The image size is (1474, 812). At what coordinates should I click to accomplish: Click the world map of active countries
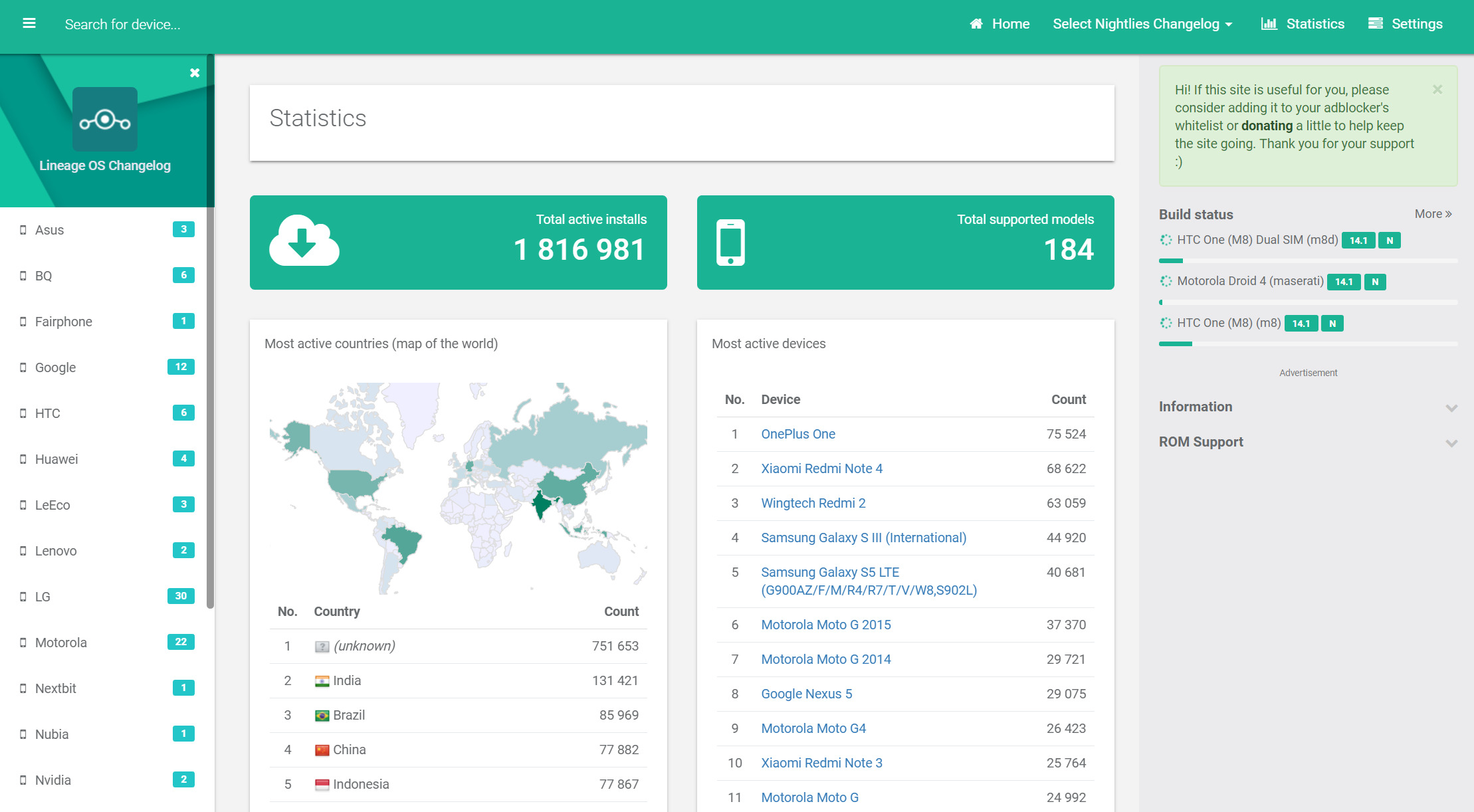coord(458,488)
